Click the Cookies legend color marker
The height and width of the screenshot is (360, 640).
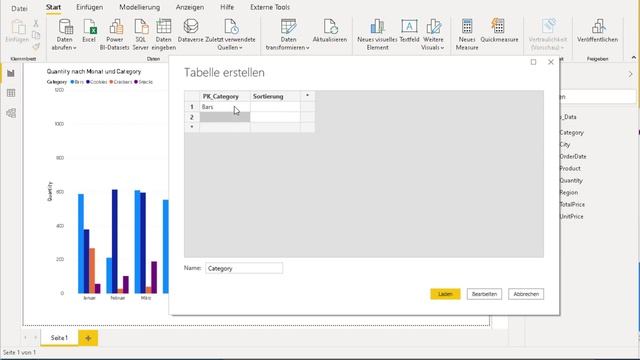click(88, 82)
